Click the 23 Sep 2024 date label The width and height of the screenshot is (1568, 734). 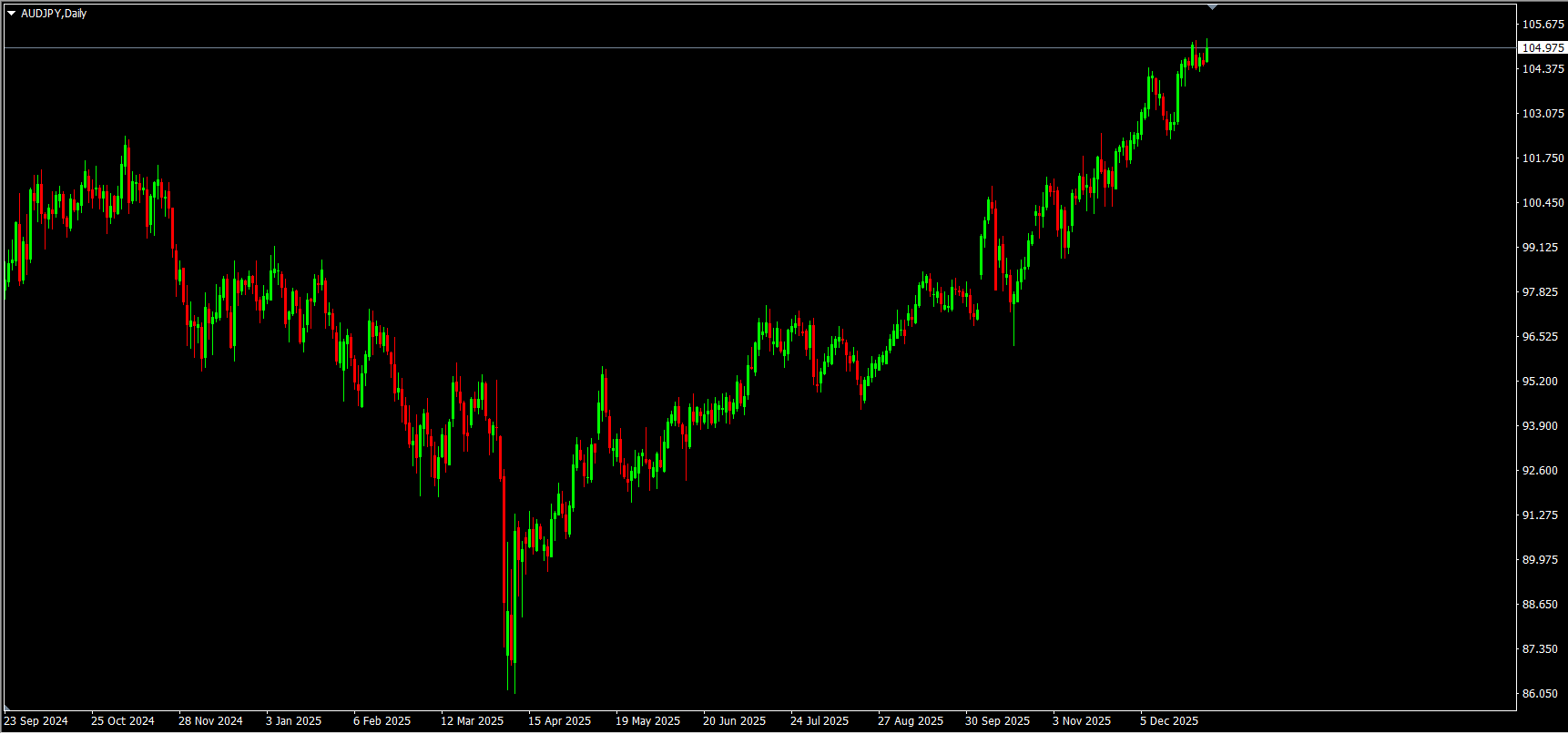pos(36,720)
